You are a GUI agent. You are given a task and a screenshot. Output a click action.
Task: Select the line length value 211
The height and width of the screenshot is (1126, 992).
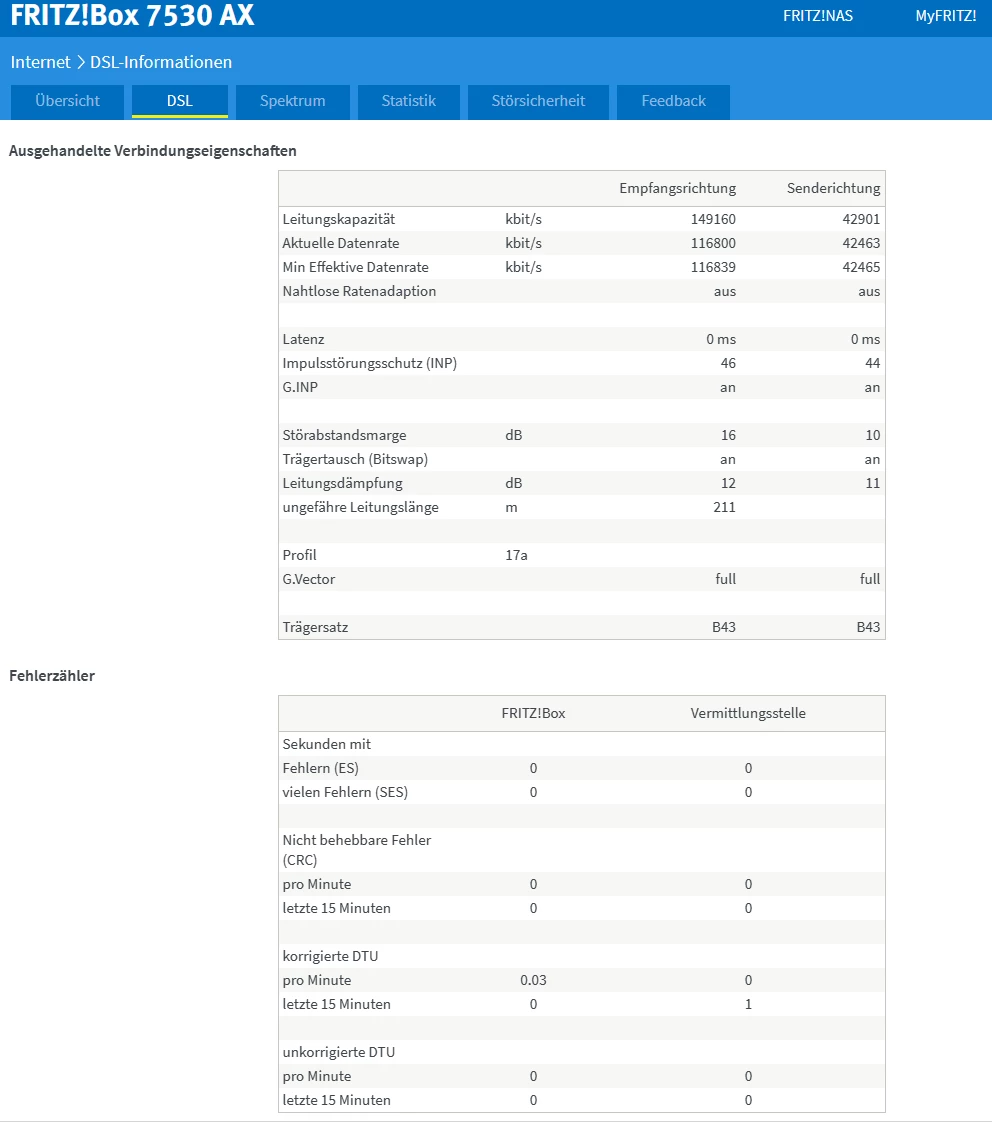pos(724,507)
